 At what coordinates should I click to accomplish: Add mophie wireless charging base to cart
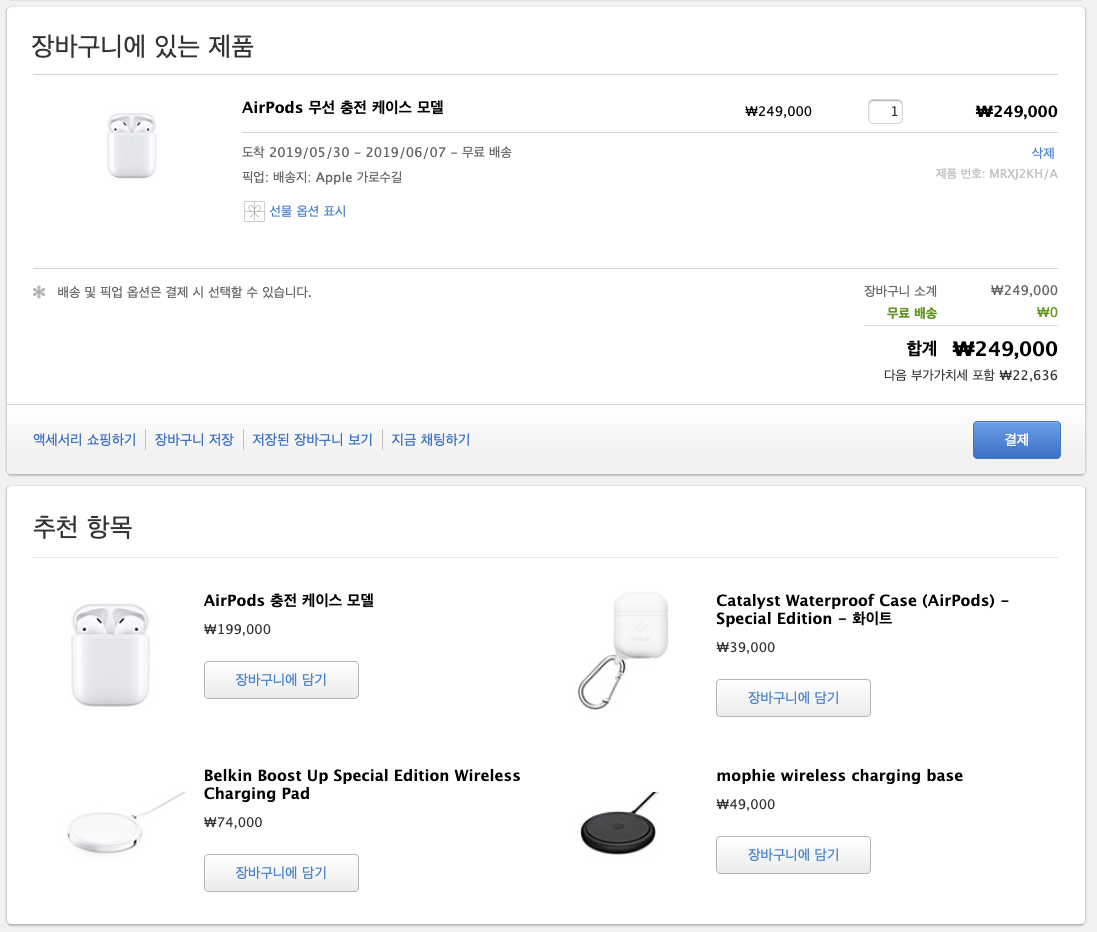pyautogui.click(x=793, y=855)
